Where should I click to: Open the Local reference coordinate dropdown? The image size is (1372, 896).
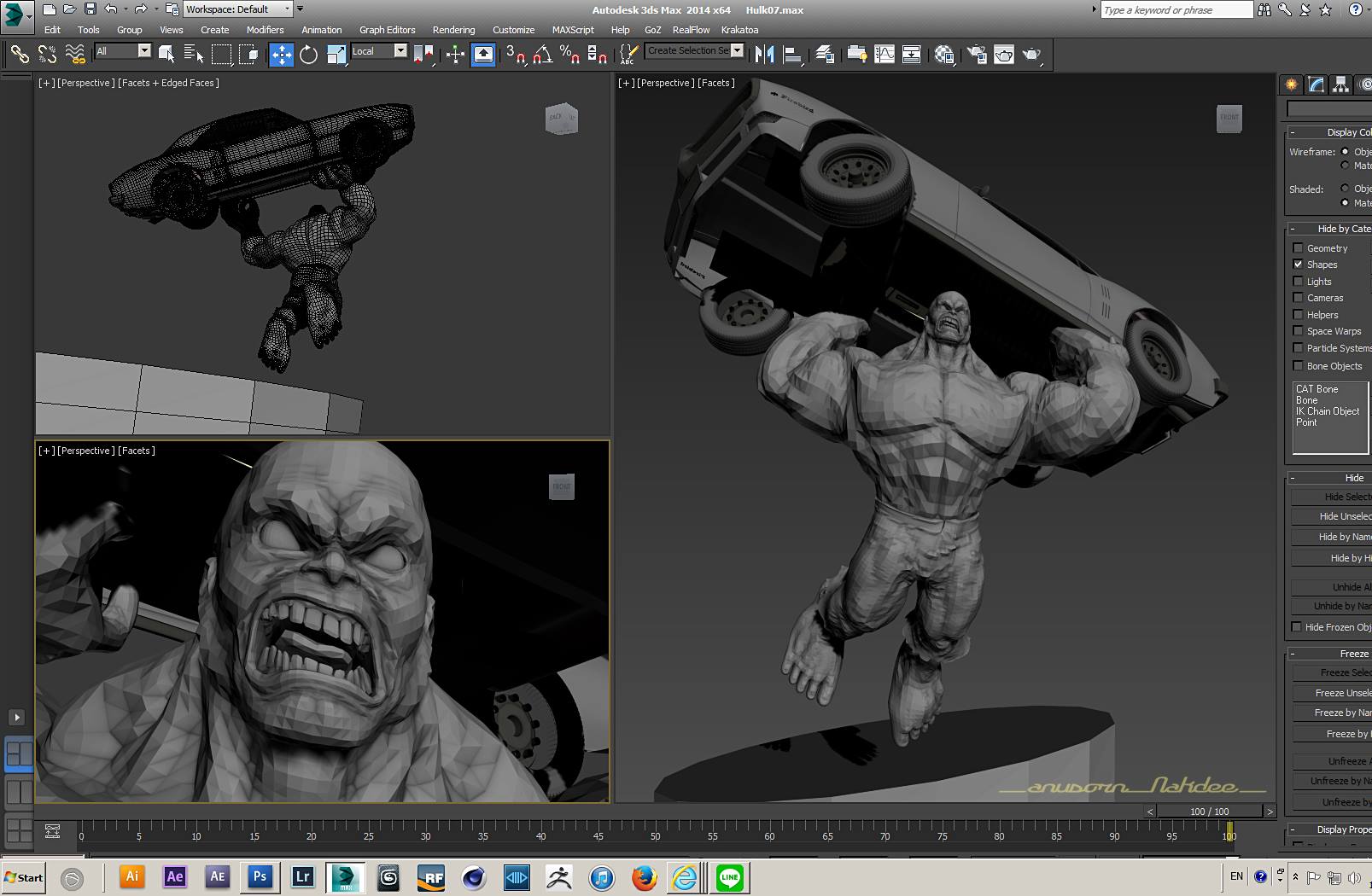point(379,51)
